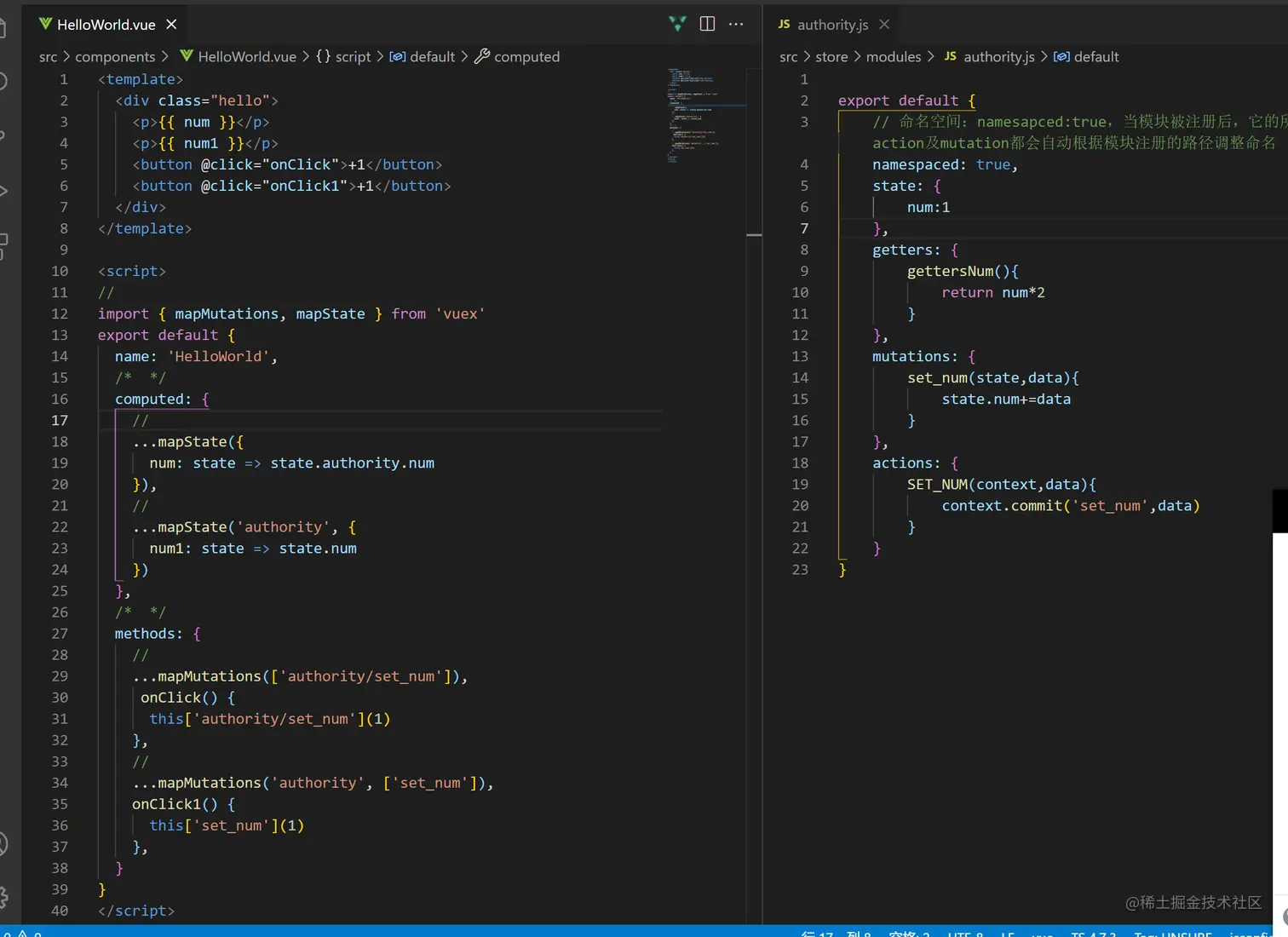This screenshot has height=937, width=1288.
Task: Open the authority.js breadcrumb dropdown
Action: pos(999,57)
